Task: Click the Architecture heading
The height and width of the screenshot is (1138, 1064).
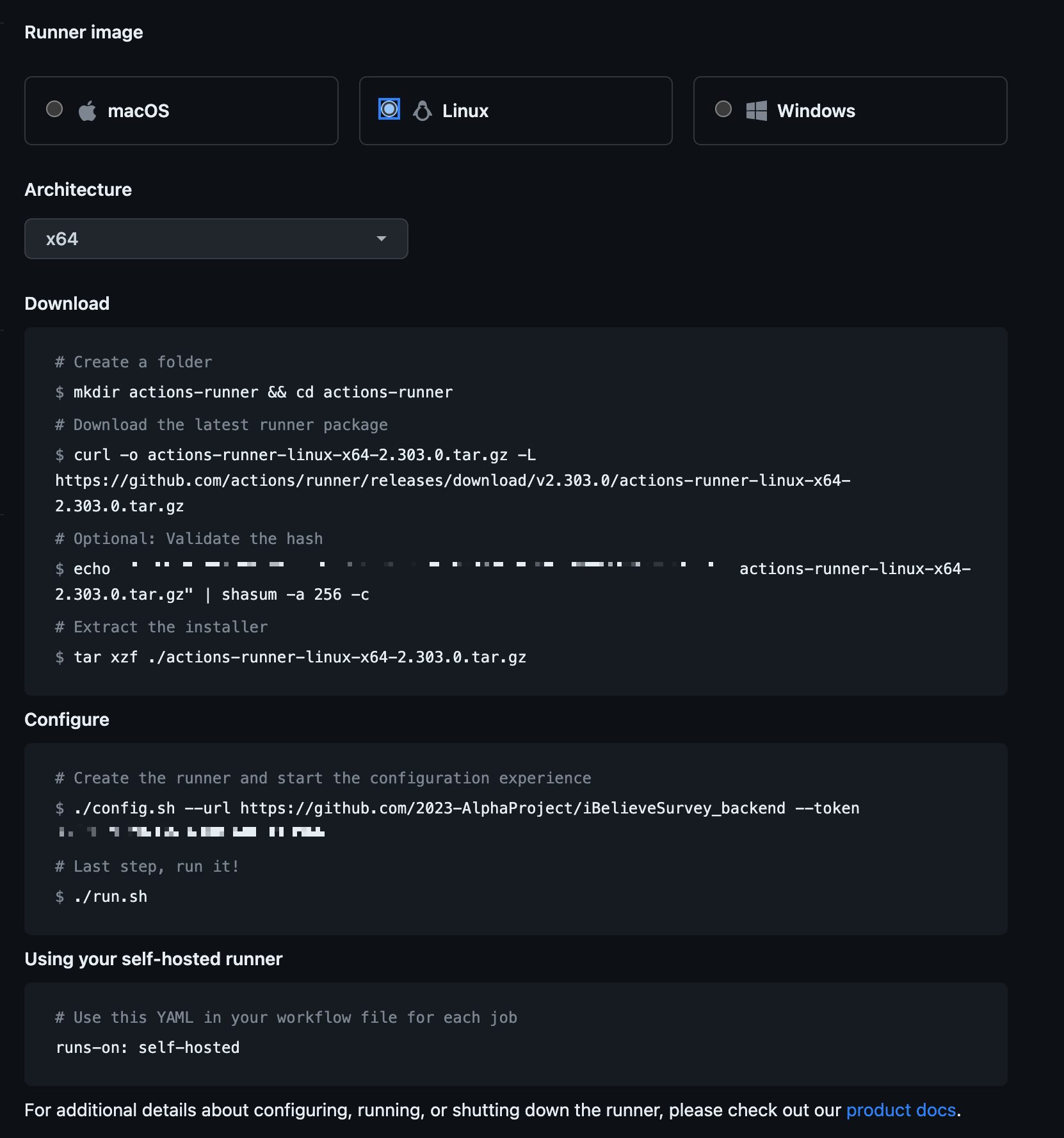Action: pos(78,189)
